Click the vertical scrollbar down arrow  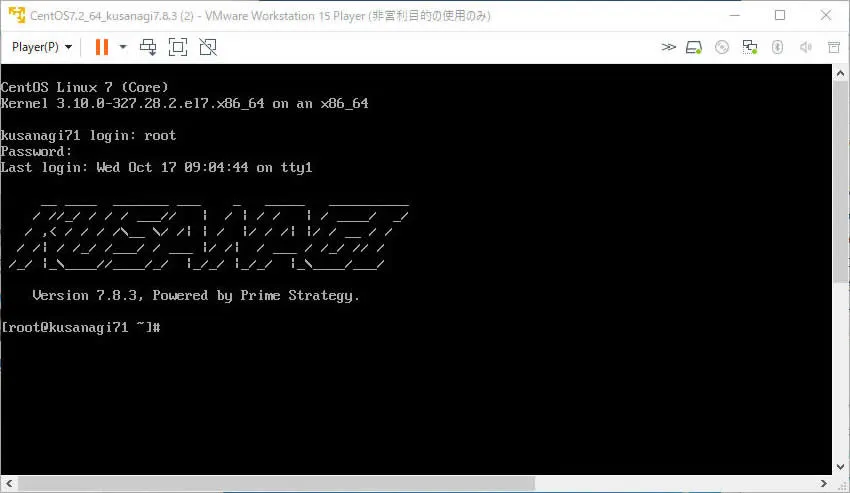click(x=841, y=467)
